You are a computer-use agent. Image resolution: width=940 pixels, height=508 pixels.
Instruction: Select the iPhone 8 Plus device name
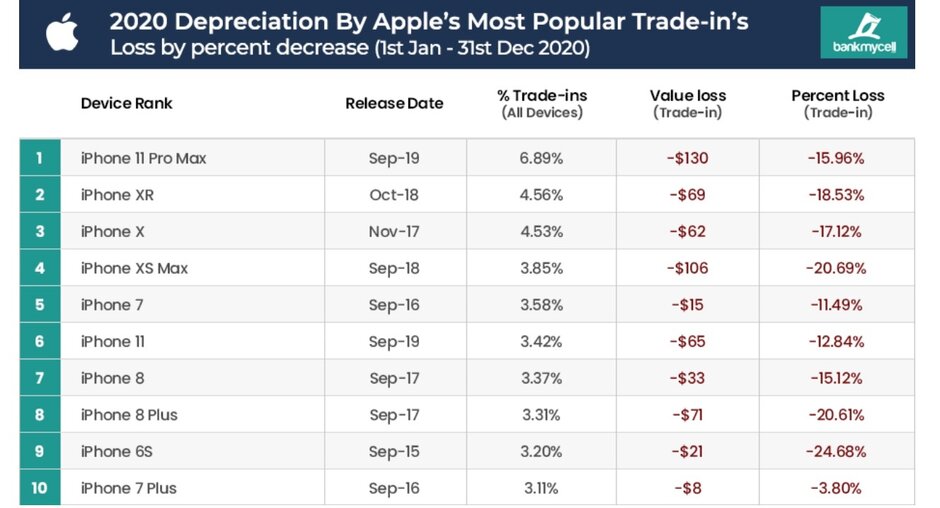[x=129, y=414]
